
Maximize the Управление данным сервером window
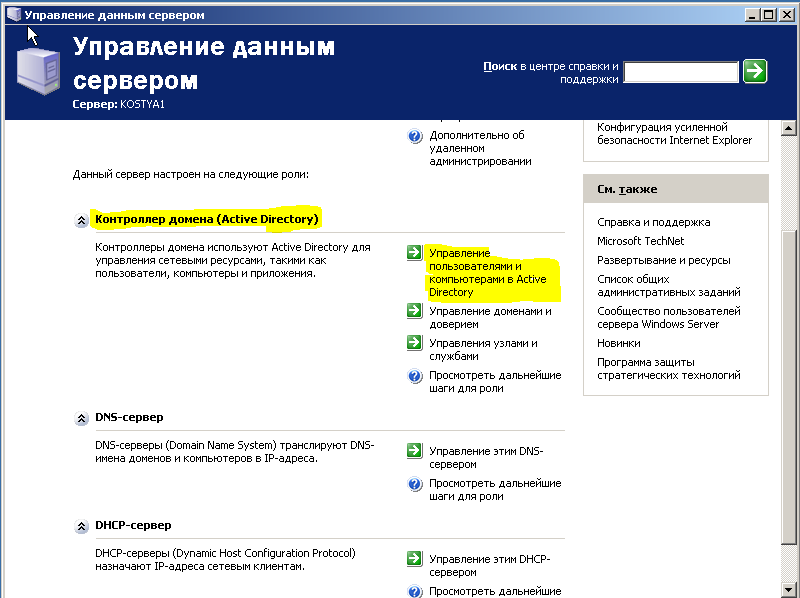pyautogui.click(x=768, y=15)
